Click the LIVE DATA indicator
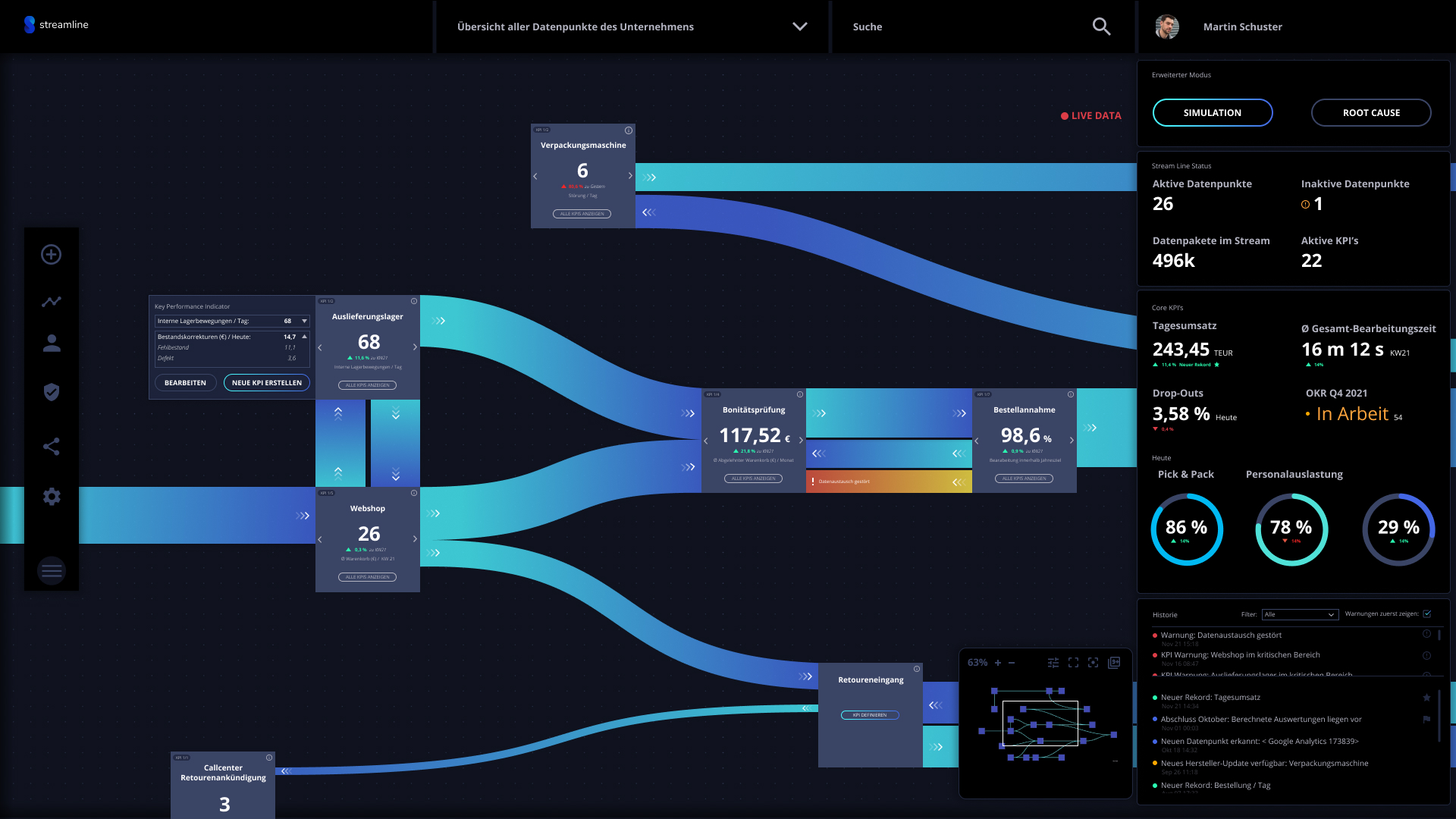 [x=1091, y=115]
